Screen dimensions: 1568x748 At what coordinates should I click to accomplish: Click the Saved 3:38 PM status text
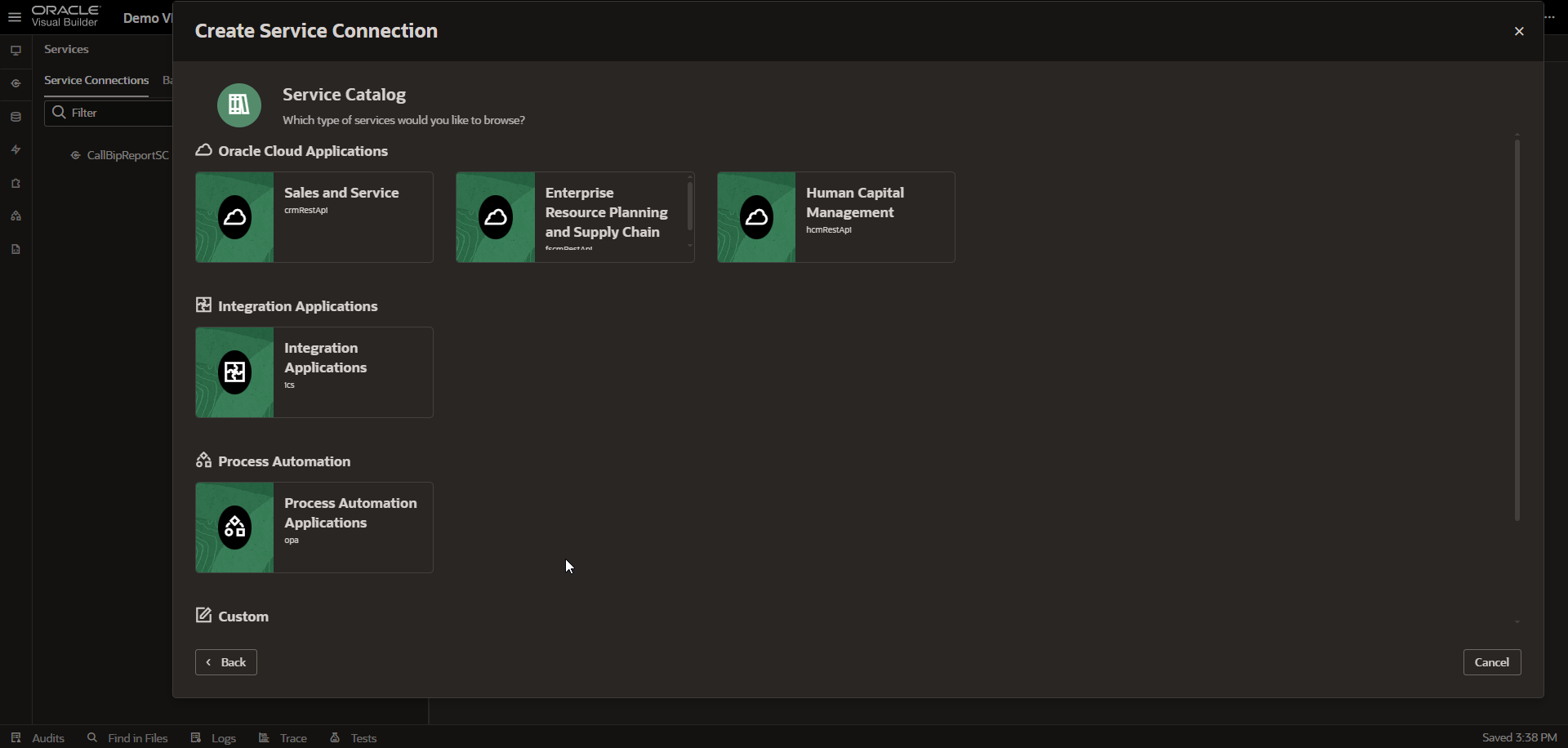tap(1519, 738)
